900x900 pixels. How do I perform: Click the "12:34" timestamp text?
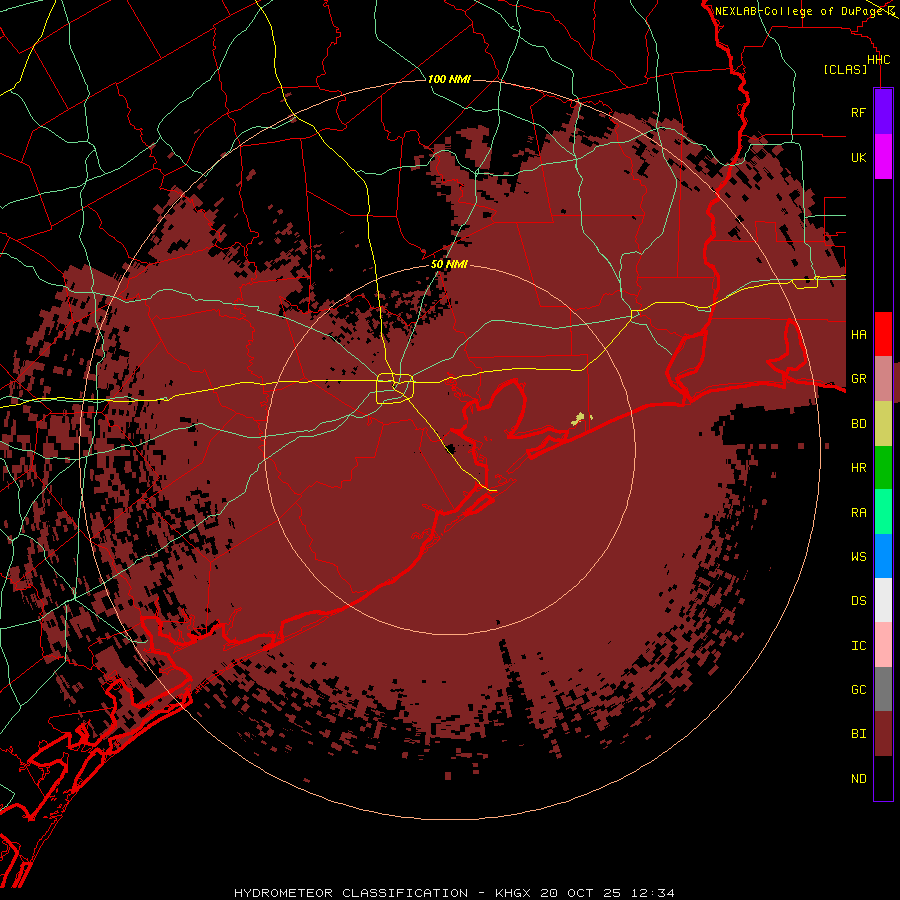pyautogui.click(x=652, y=893)
